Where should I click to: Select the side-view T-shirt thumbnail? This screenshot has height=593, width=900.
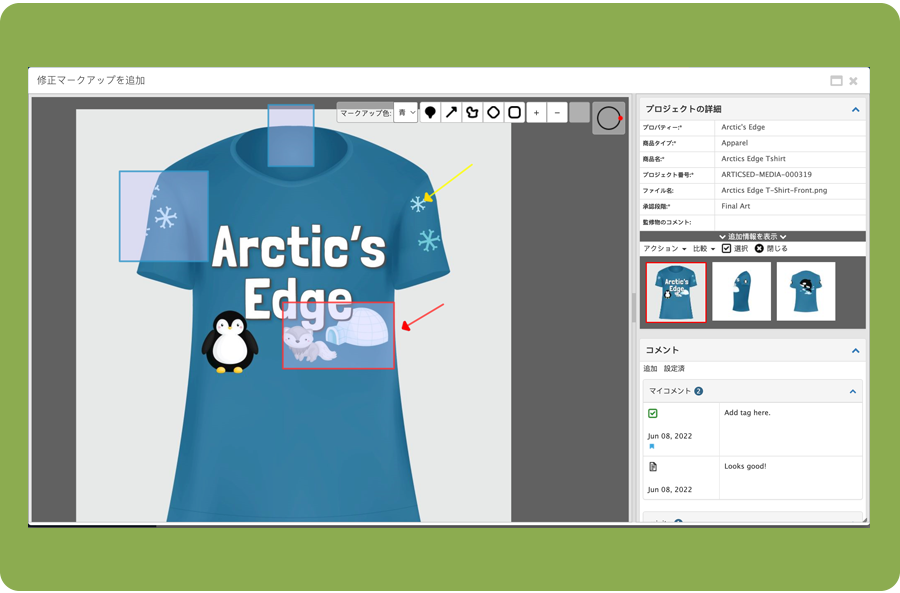click(741, 291)
